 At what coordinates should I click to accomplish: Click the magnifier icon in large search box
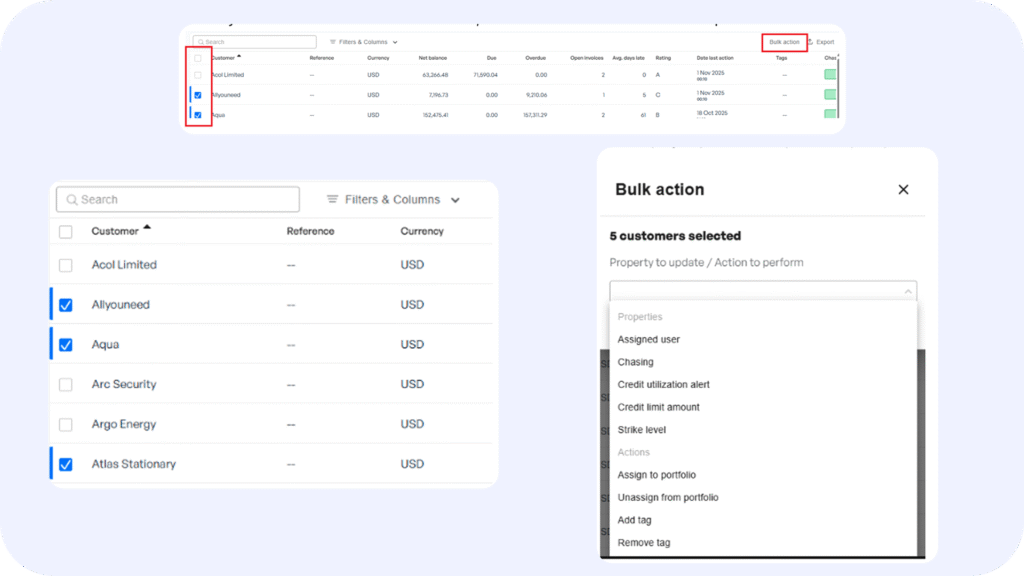pyautogui.click(x=72, y=200)
